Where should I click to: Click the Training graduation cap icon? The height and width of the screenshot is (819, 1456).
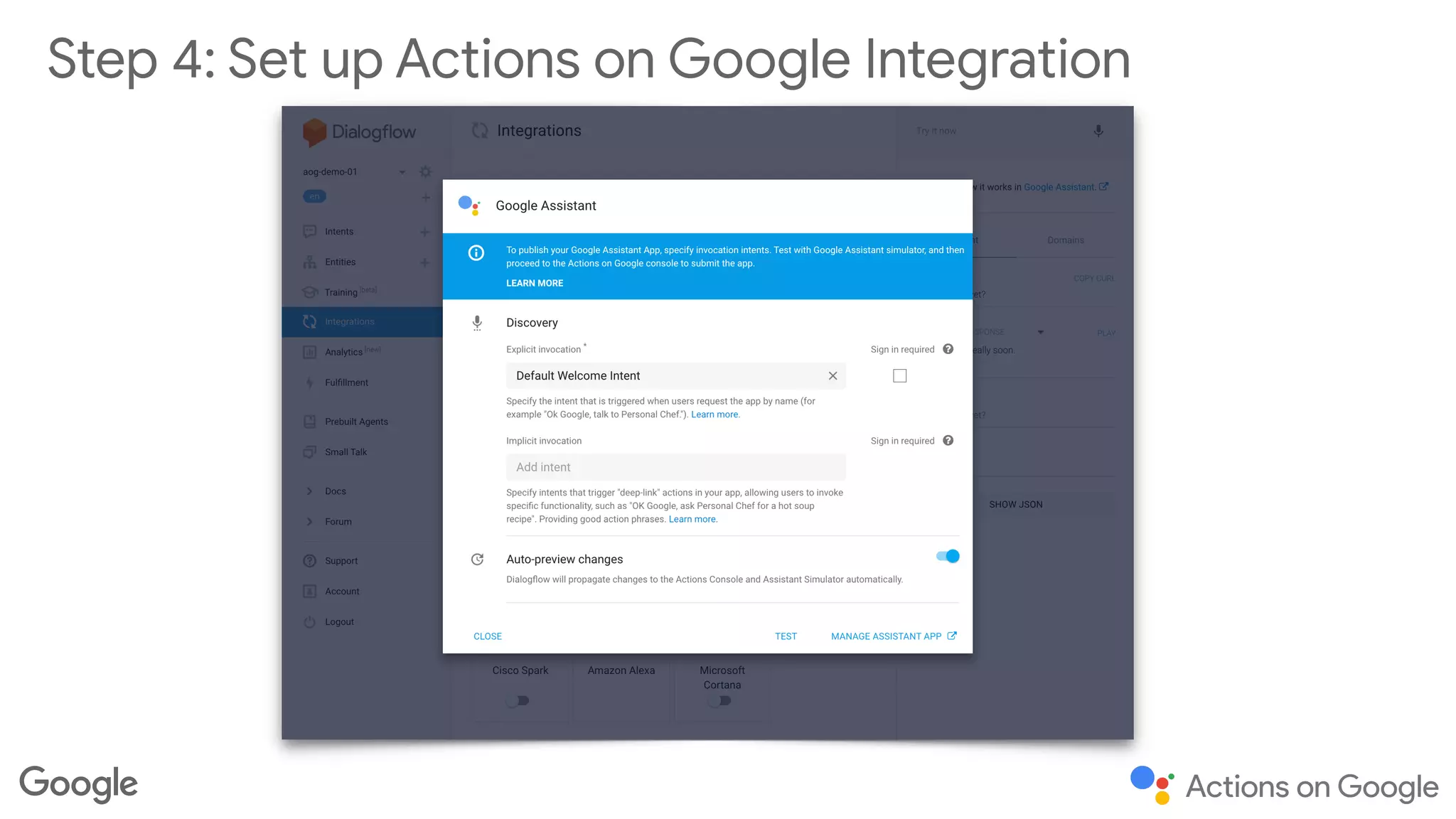pyautogui.click(x=310, y=292)
